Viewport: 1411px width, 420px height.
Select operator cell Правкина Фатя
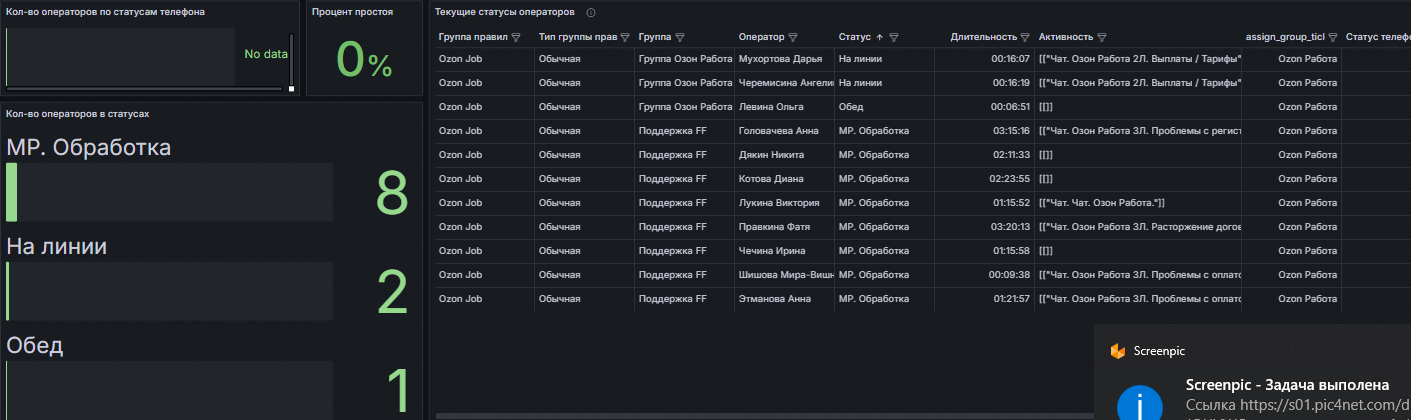point(784,227)
